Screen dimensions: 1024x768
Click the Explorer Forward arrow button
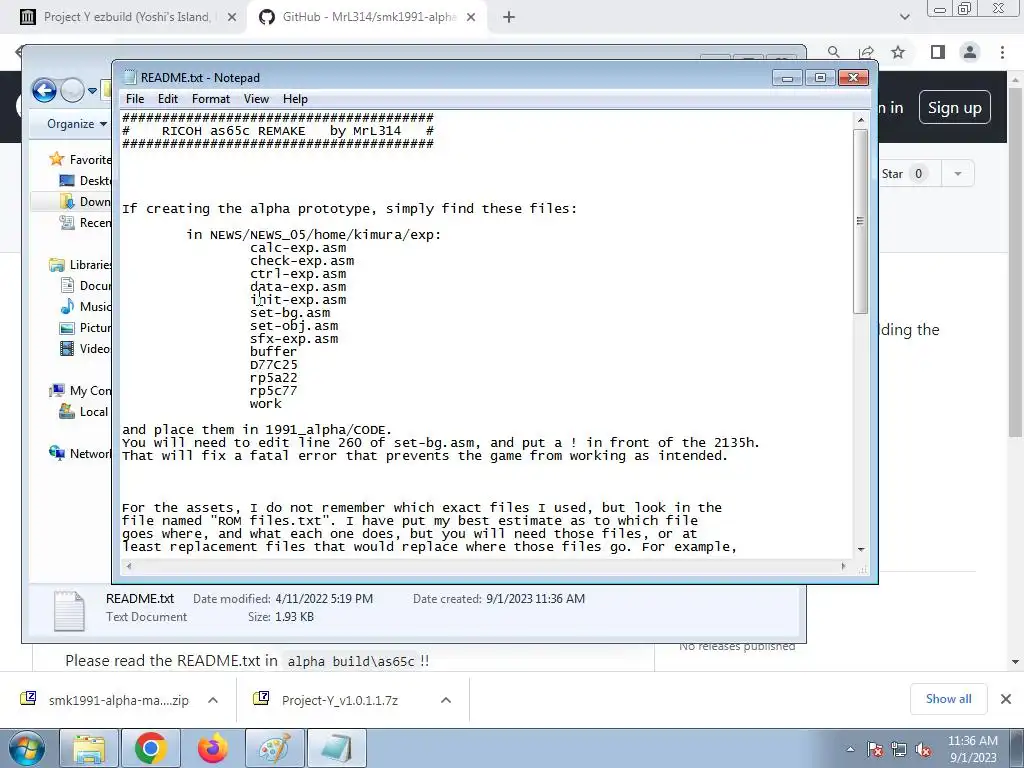(x=72, y=90)
